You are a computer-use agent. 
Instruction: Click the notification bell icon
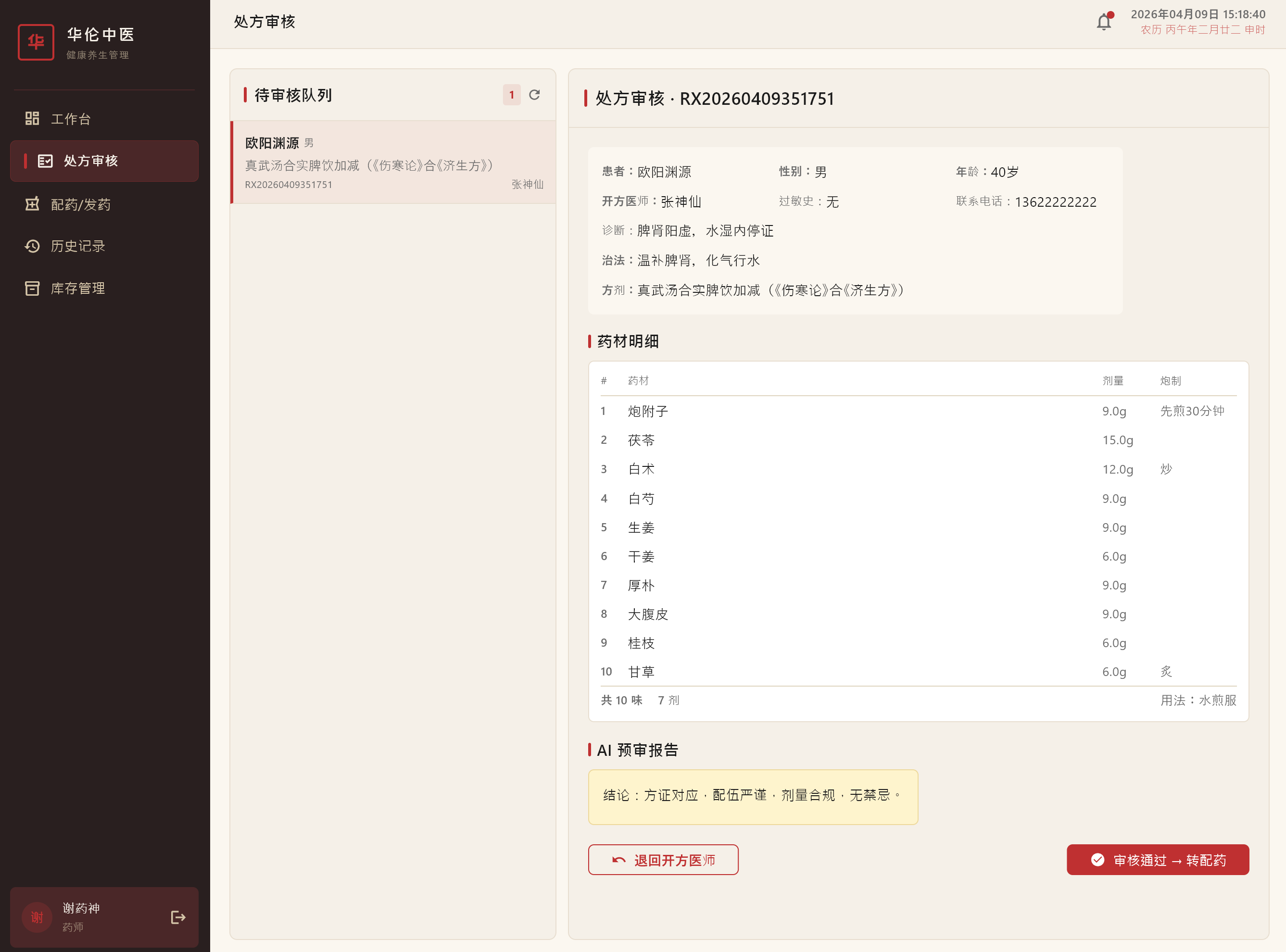(x=1103, y=21)
